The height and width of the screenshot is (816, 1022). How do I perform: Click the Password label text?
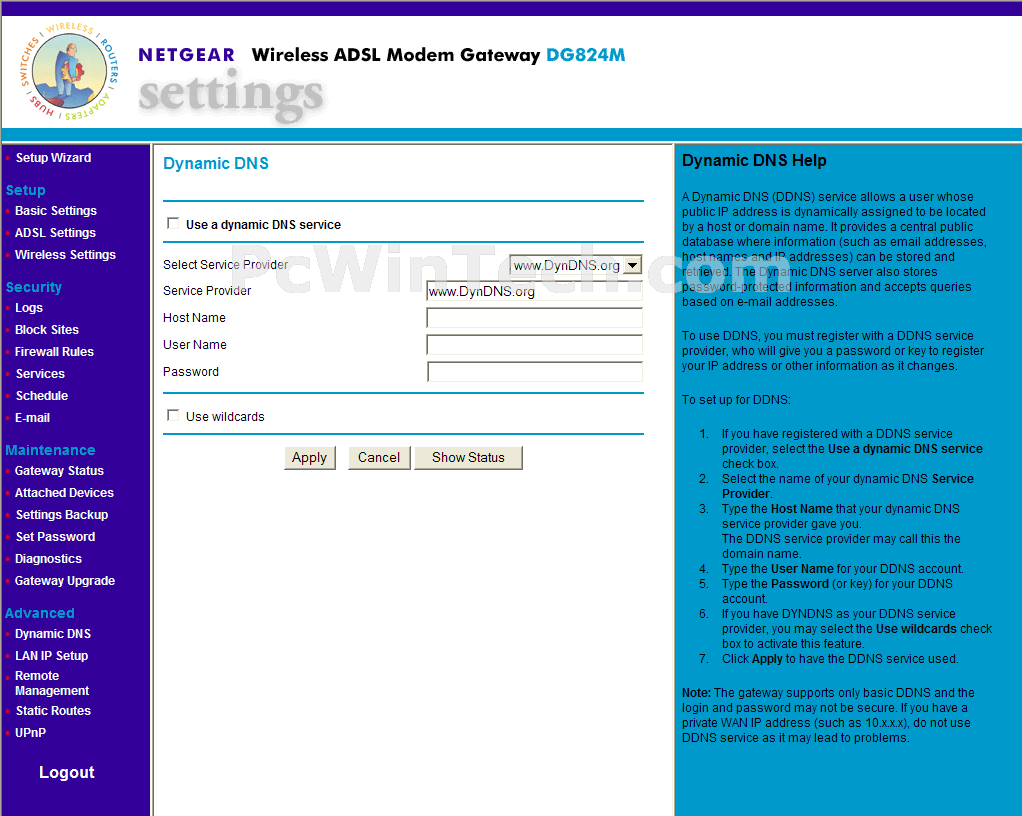[x=191, y=372]
